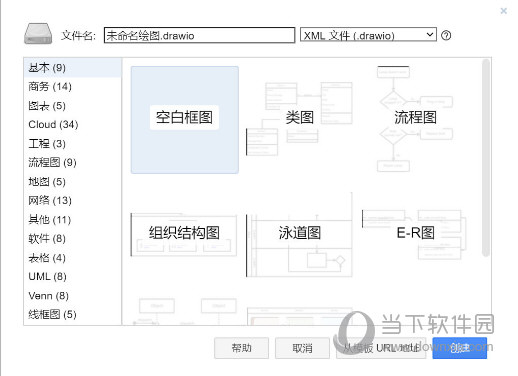Close the dialog with the X icon
518x376 pixels.
click(x=504, y=11)
